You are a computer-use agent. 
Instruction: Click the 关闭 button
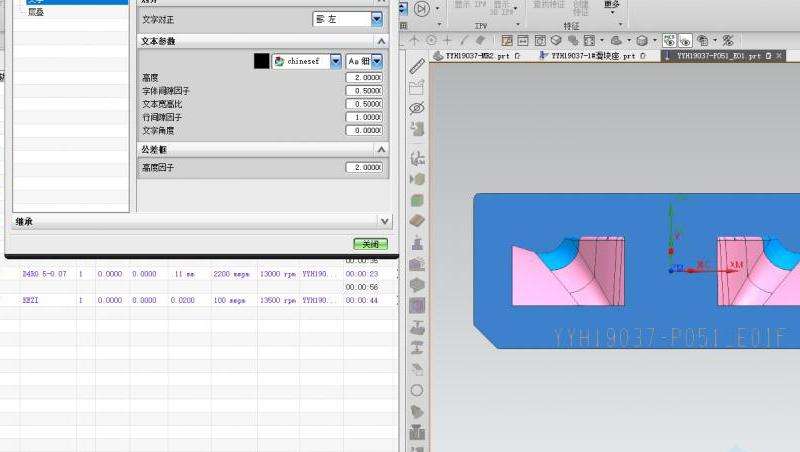(369, 244)
